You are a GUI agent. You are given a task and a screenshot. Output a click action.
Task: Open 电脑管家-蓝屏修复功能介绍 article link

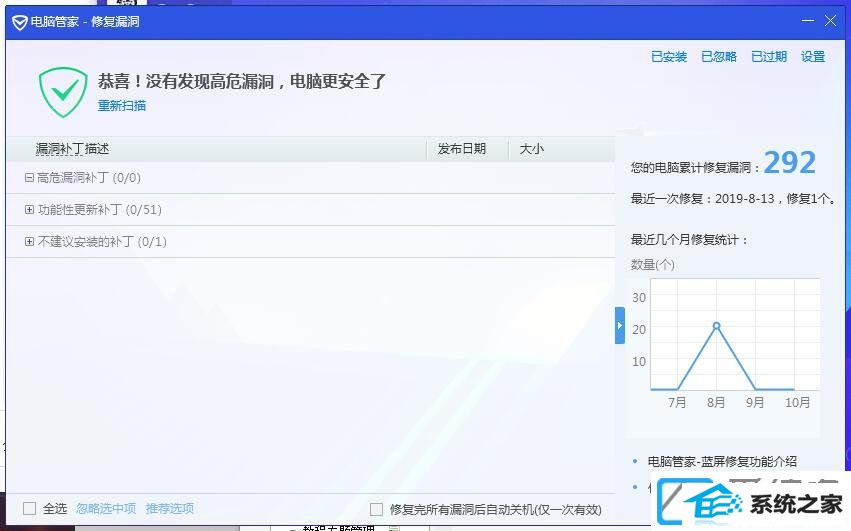[722, 461]
